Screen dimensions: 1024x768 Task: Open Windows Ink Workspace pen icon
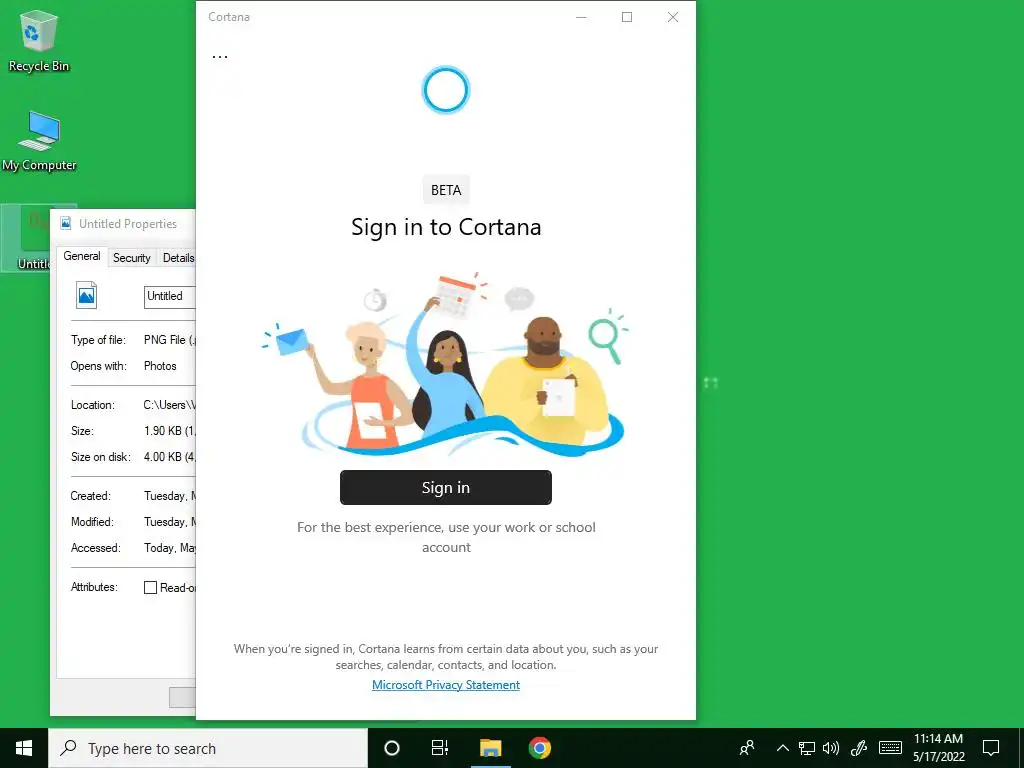coord(858,748)
